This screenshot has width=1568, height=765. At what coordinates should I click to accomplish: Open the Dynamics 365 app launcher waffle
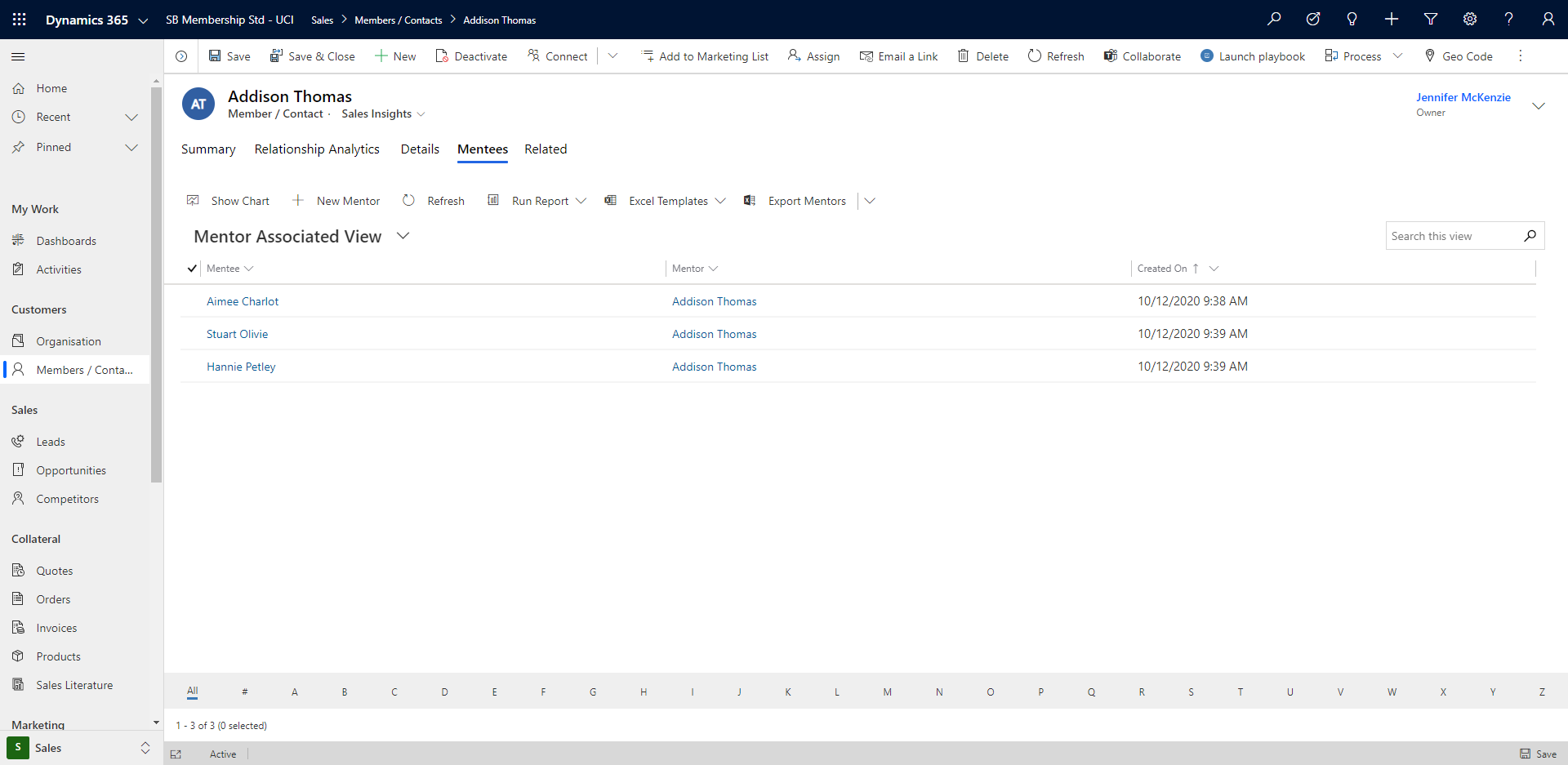[x=20, y=20]
